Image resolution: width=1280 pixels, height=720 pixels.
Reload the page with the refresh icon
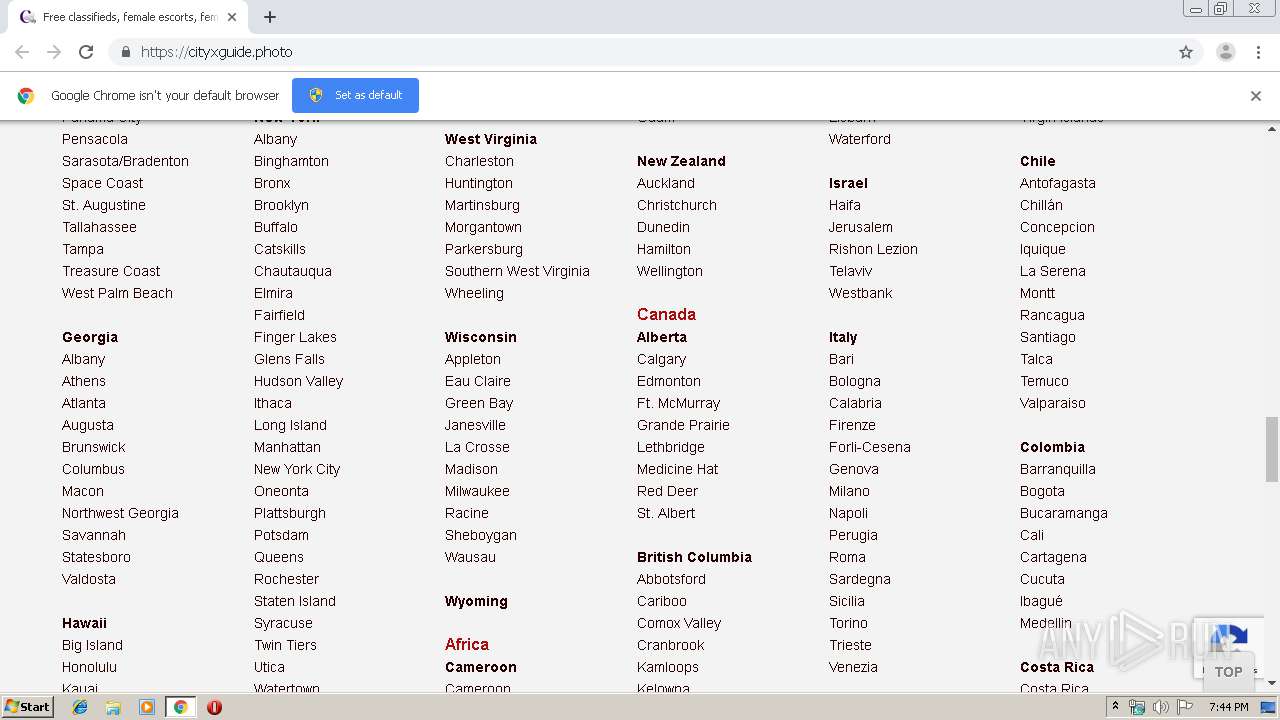pyautogui.click(x=86, y=52)
